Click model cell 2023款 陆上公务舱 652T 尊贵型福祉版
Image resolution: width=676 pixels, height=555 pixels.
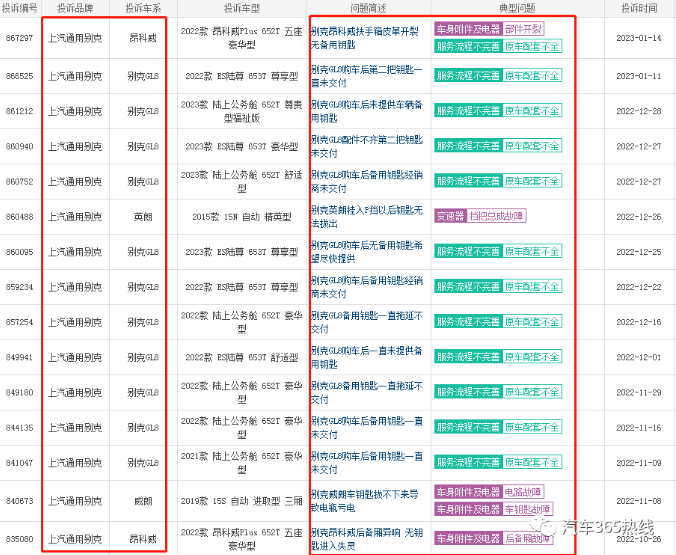[x=242, y=111]
